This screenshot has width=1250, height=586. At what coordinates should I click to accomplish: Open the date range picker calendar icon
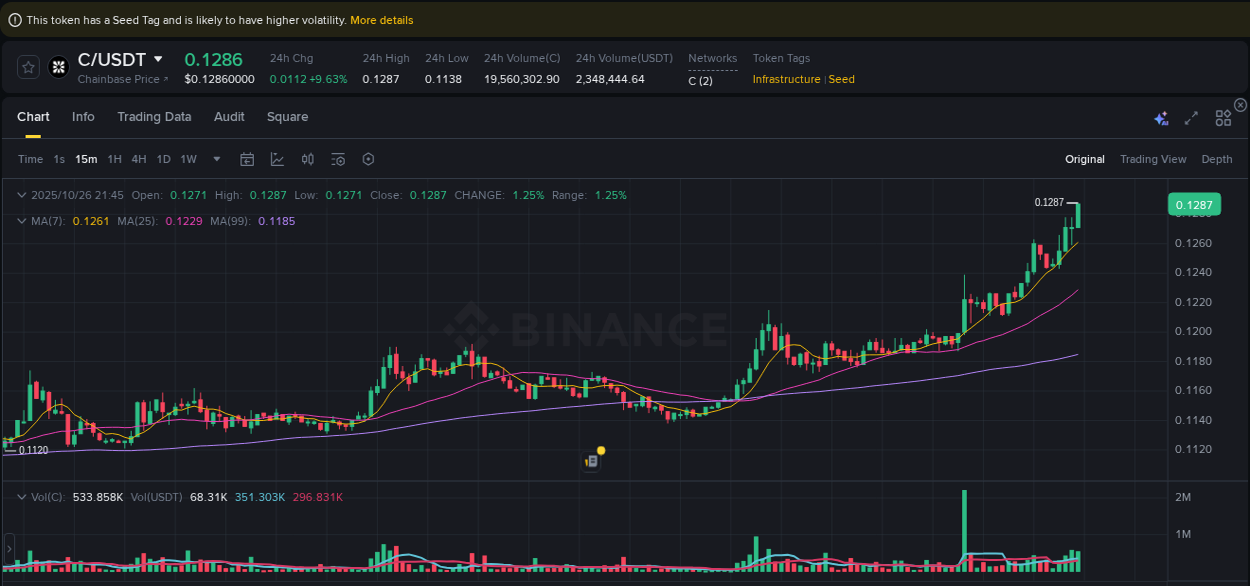[x=247, y=159]
